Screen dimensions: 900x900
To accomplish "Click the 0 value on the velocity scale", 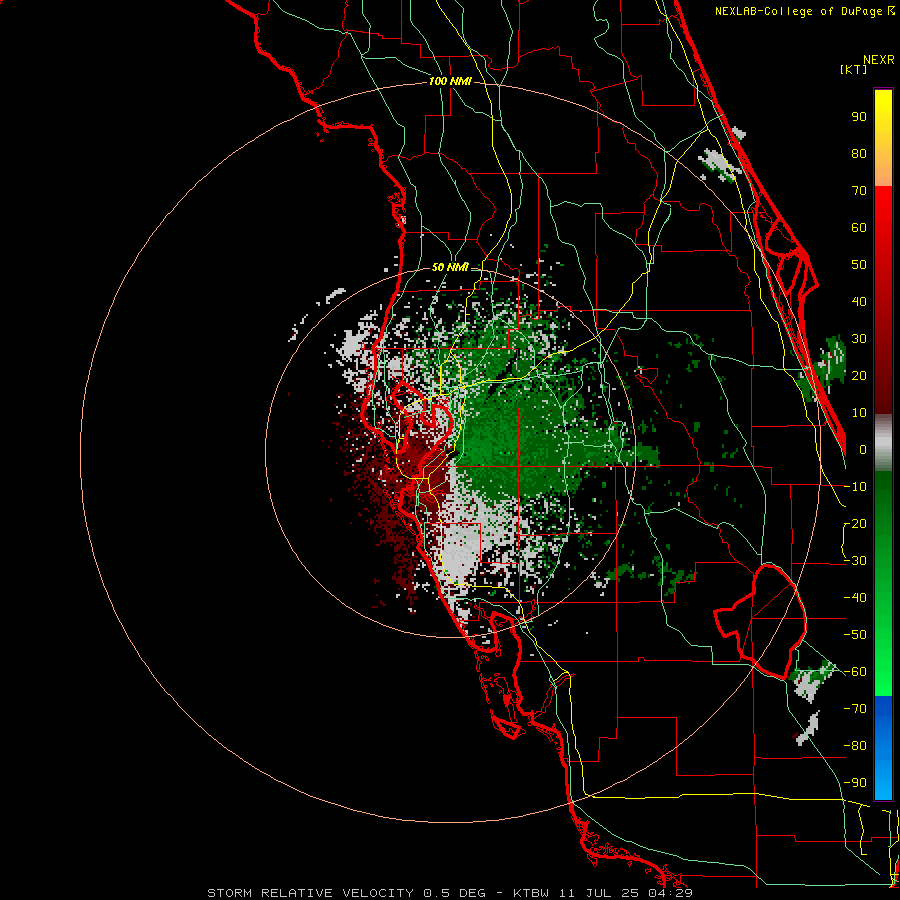I will coord(863,450).
